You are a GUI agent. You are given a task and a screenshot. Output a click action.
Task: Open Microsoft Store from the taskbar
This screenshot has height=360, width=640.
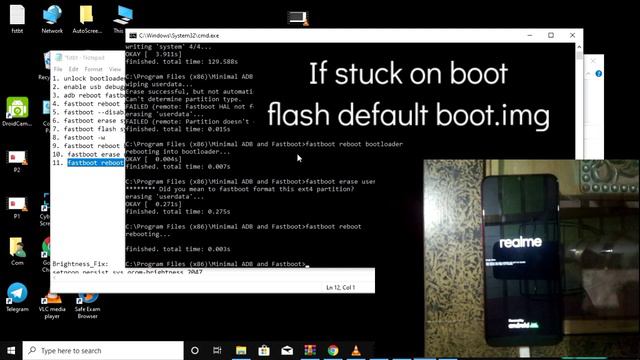click(x=264, y=351)
